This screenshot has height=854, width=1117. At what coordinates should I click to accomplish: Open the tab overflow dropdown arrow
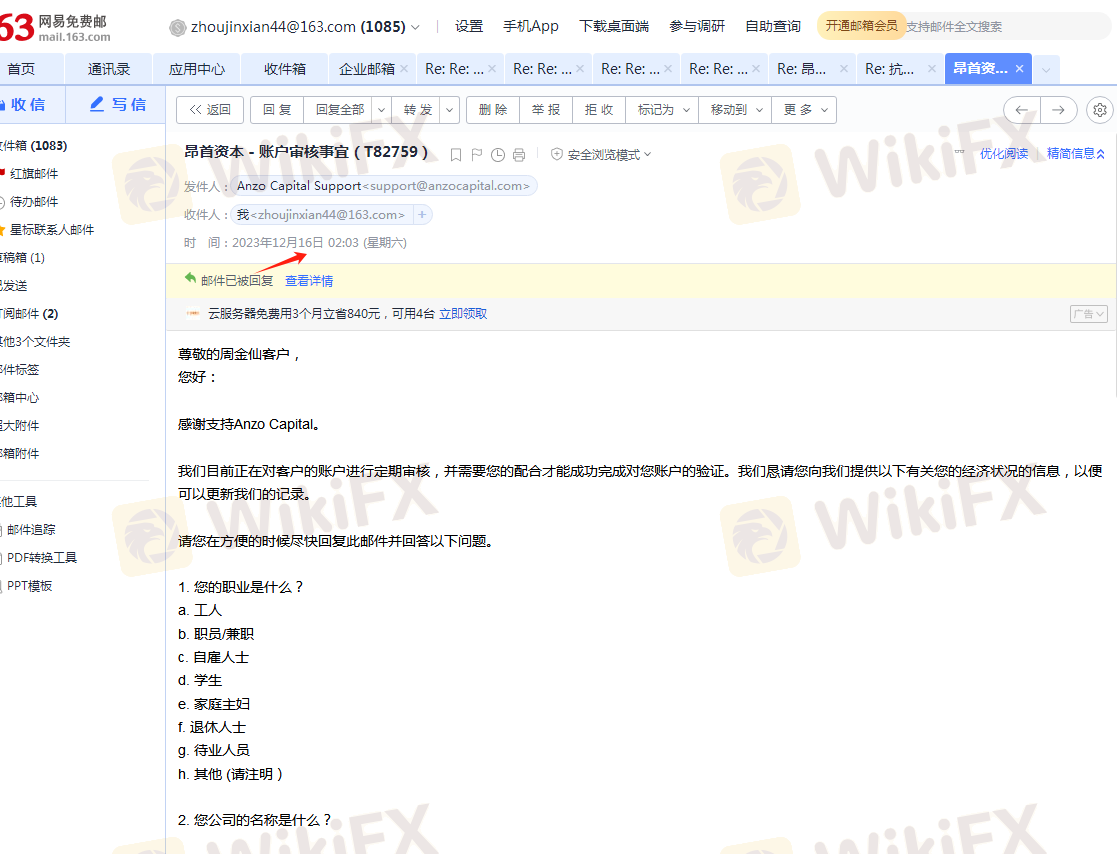tap(1046, 69)
